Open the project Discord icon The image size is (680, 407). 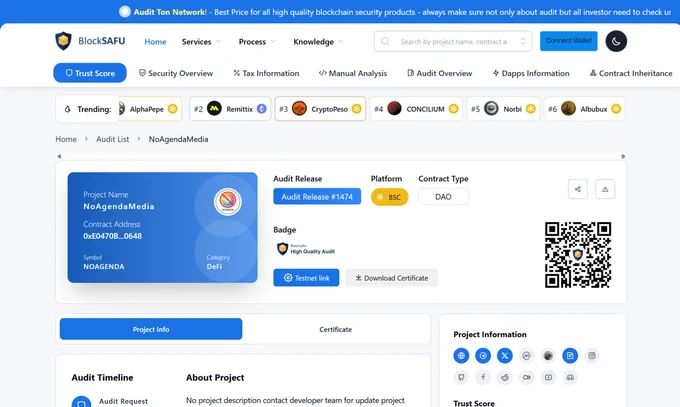tap(570, 377)
